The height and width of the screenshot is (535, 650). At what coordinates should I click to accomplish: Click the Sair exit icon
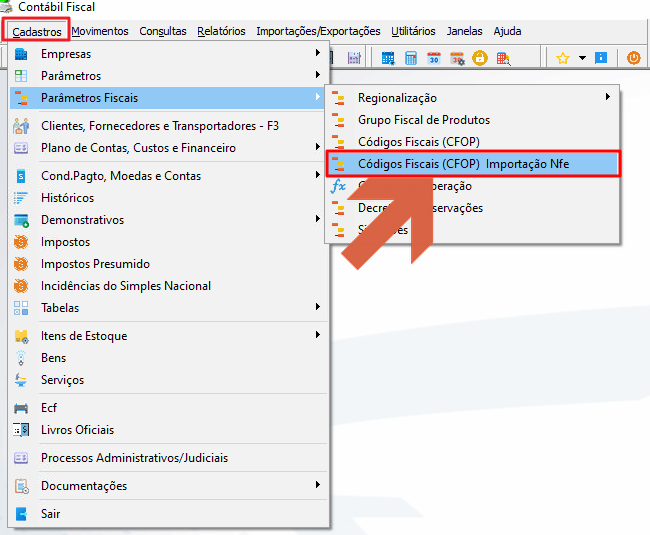(21, 514)
